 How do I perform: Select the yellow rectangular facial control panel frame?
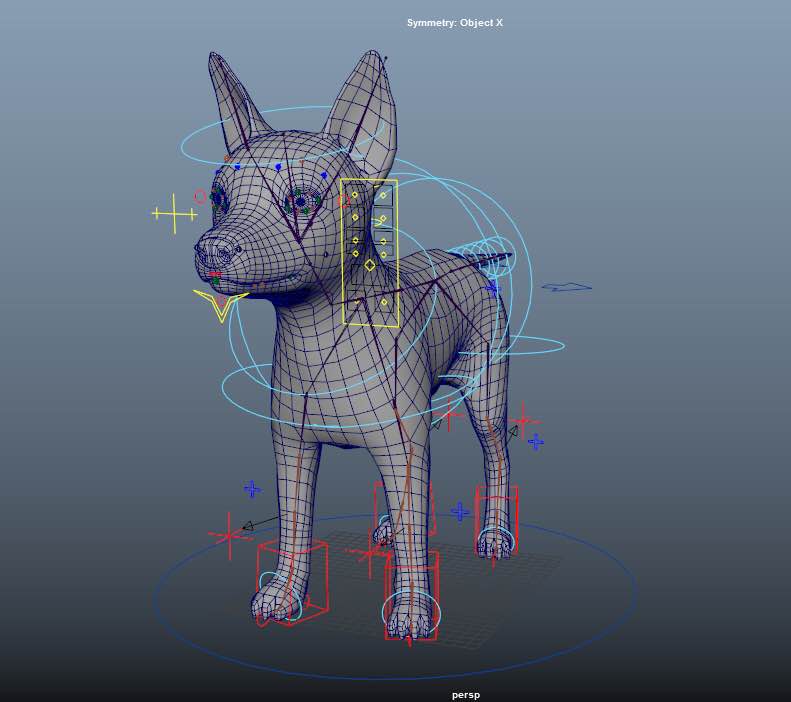tap(370, 253)
